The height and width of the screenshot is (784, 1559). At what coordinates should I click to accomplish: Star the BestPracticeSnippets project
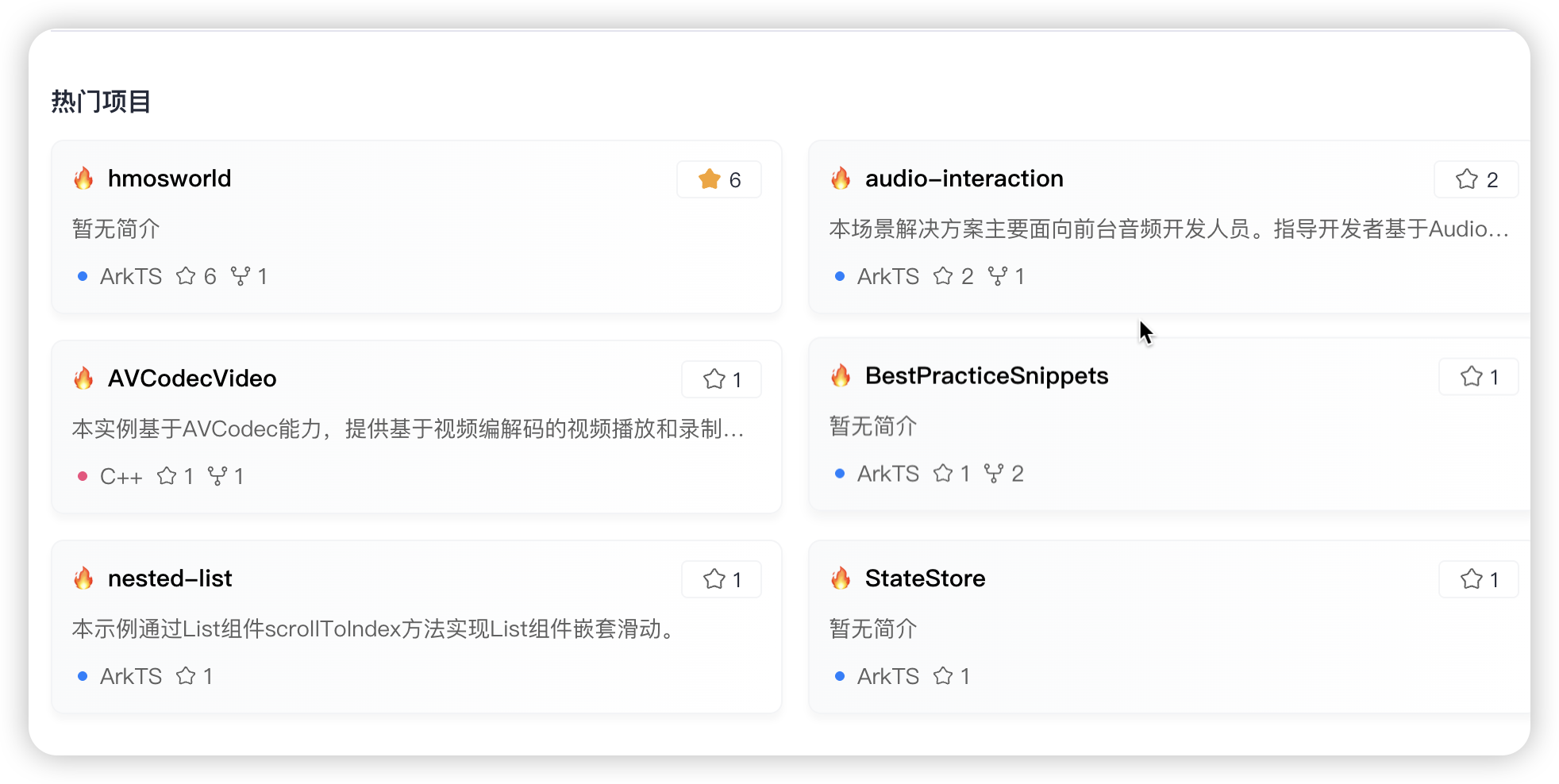pyautogui.click(x=1479, y=376)
